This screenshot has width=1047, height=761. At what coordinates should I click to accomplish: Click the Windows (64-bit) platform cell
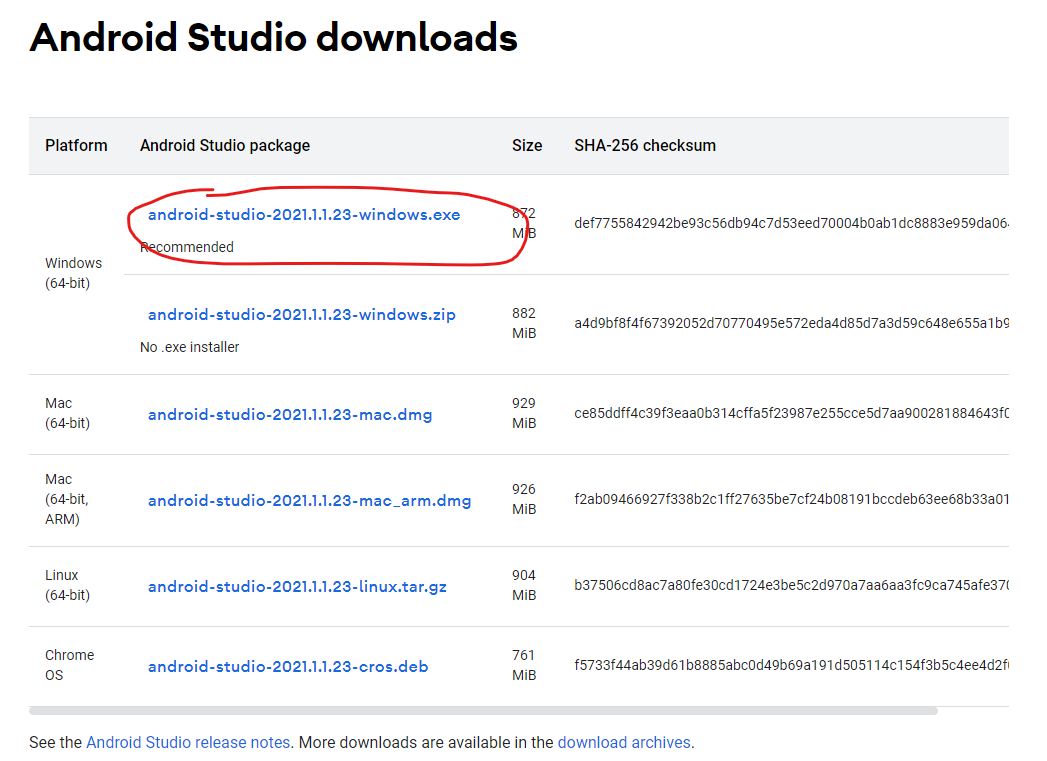(73, 273)
